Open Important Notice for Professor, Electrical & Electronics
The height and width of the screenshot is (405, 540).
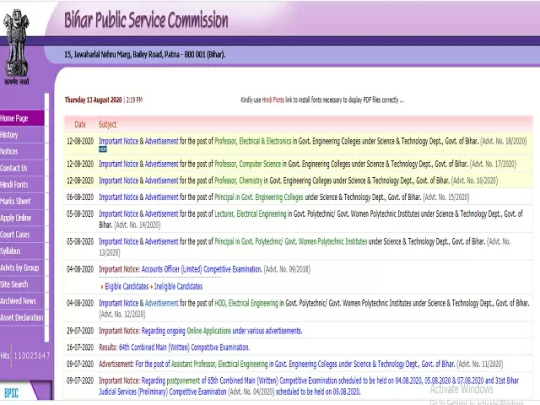[118, 141]
